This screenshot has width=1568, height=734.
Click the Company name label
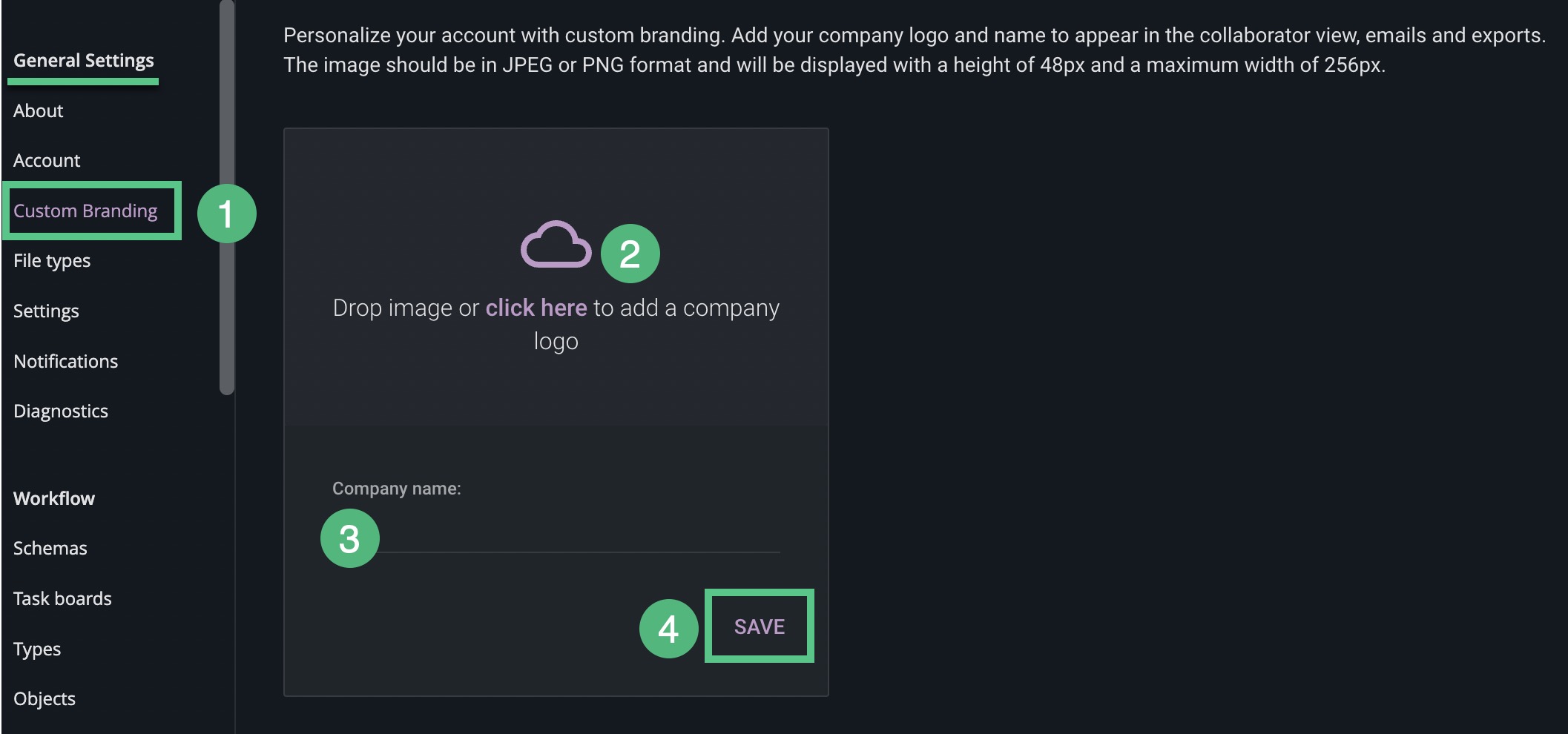pyautogui.click(x=398, y=489)
